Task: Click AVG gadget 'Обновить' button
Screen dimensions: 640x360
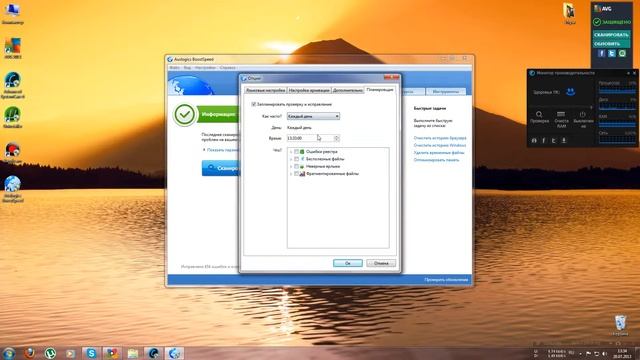Action: 611,44
